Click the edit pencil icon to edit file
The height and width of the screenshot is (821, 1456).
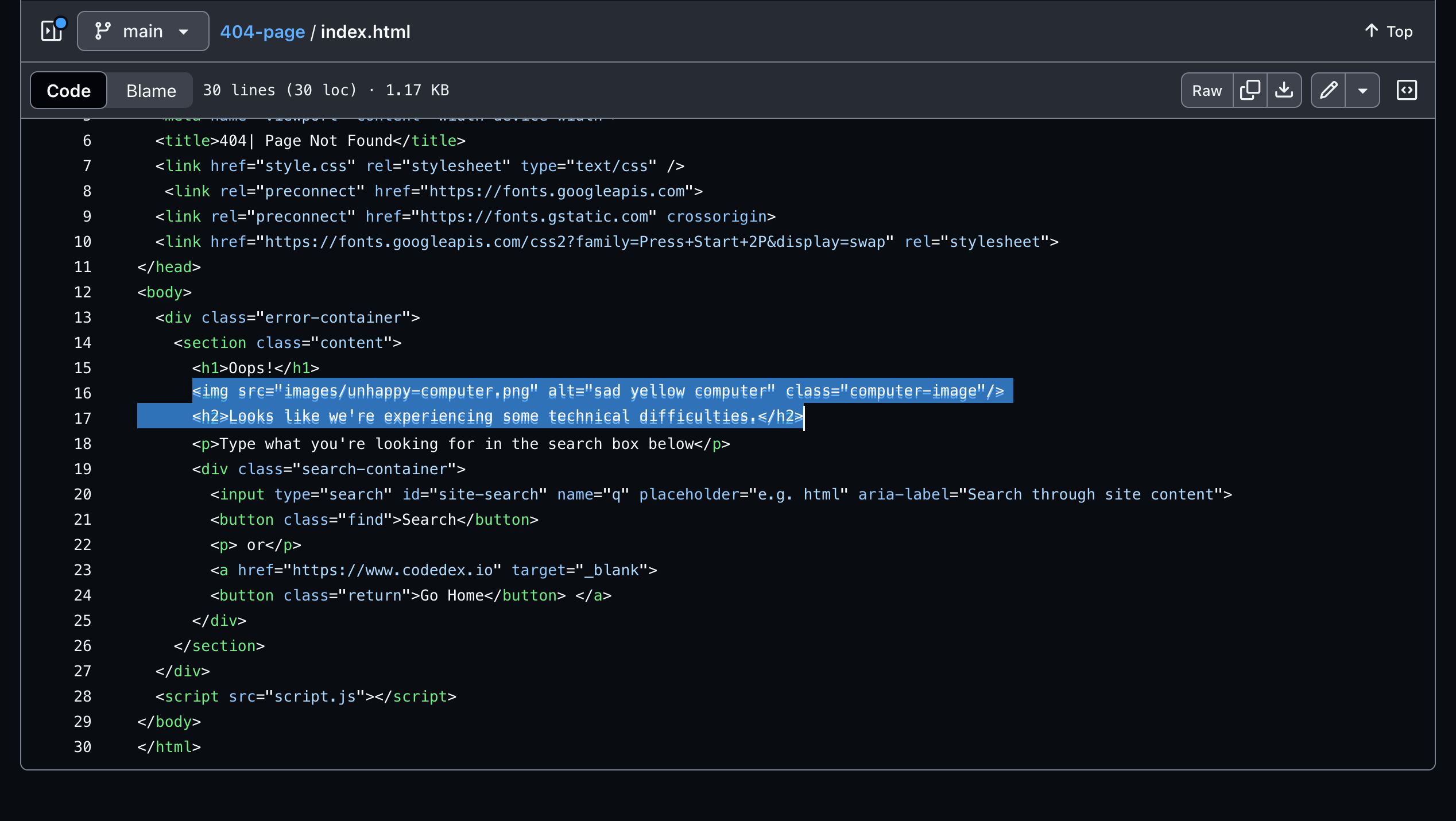[x=1328, y=90]
